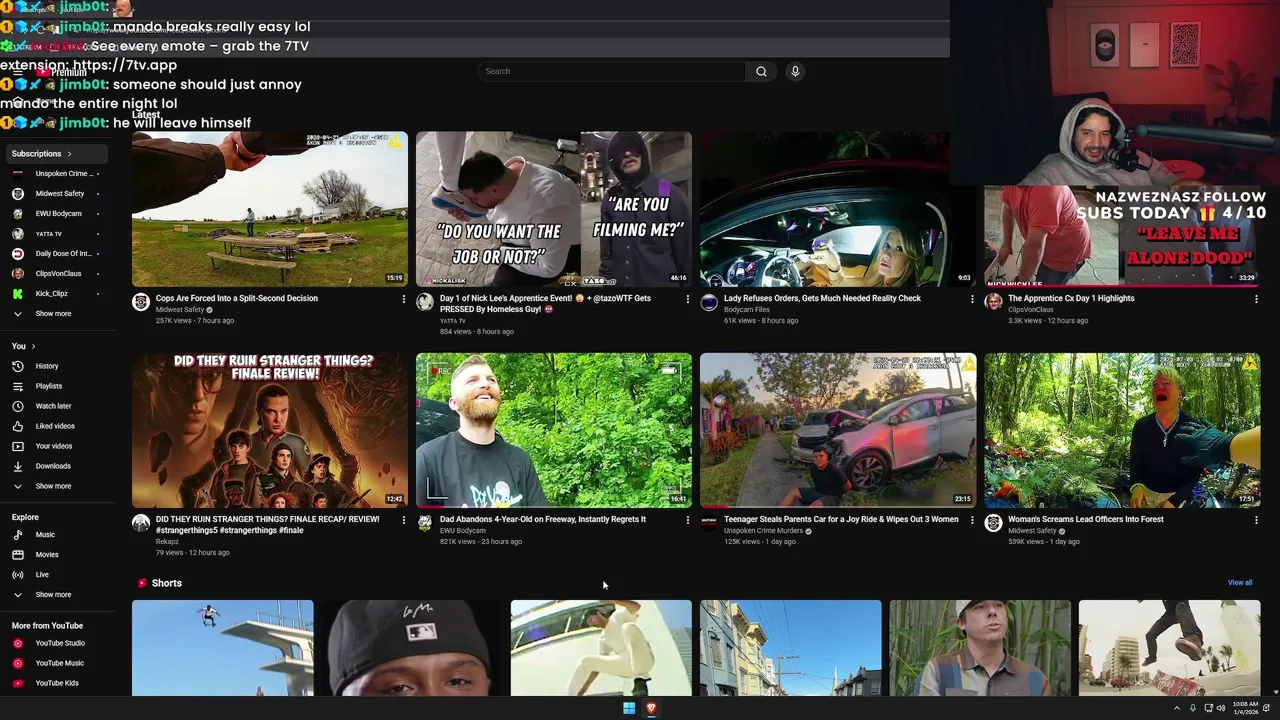Open the Short showing a man in a black cap

point(412,648)
